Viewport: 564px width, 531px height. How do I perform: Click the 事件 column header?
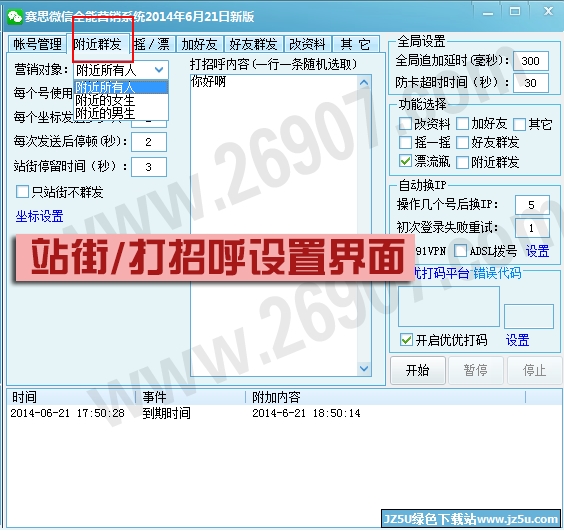point(191,398)
